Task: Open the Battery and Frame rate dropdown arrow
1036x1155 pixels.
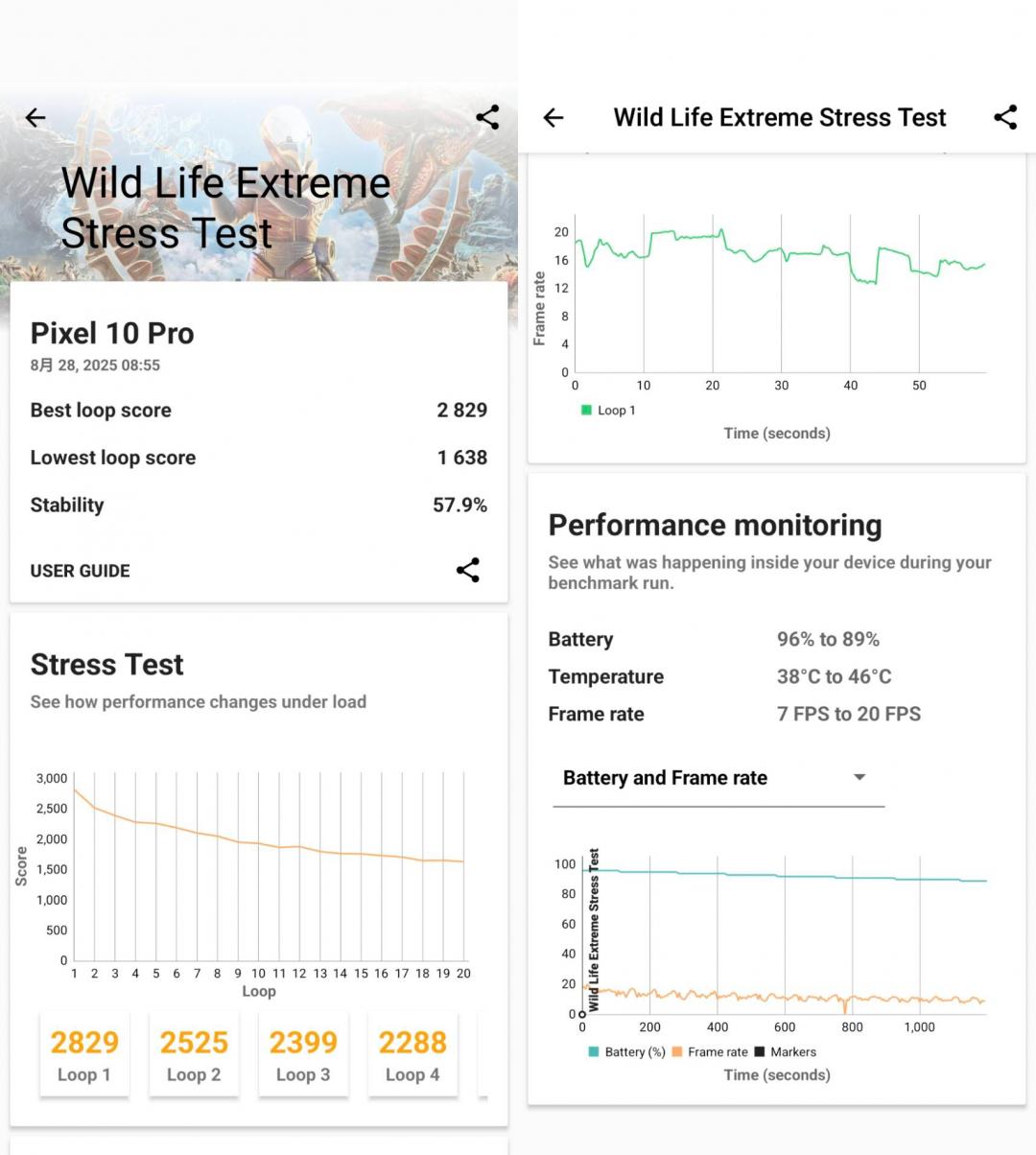Action: tap(859, 777)
